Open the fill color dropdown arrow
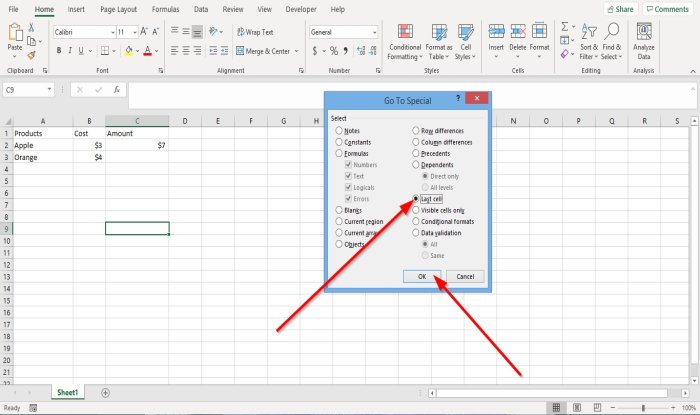Viewport: 700px width, 415px height. (138, 51)
